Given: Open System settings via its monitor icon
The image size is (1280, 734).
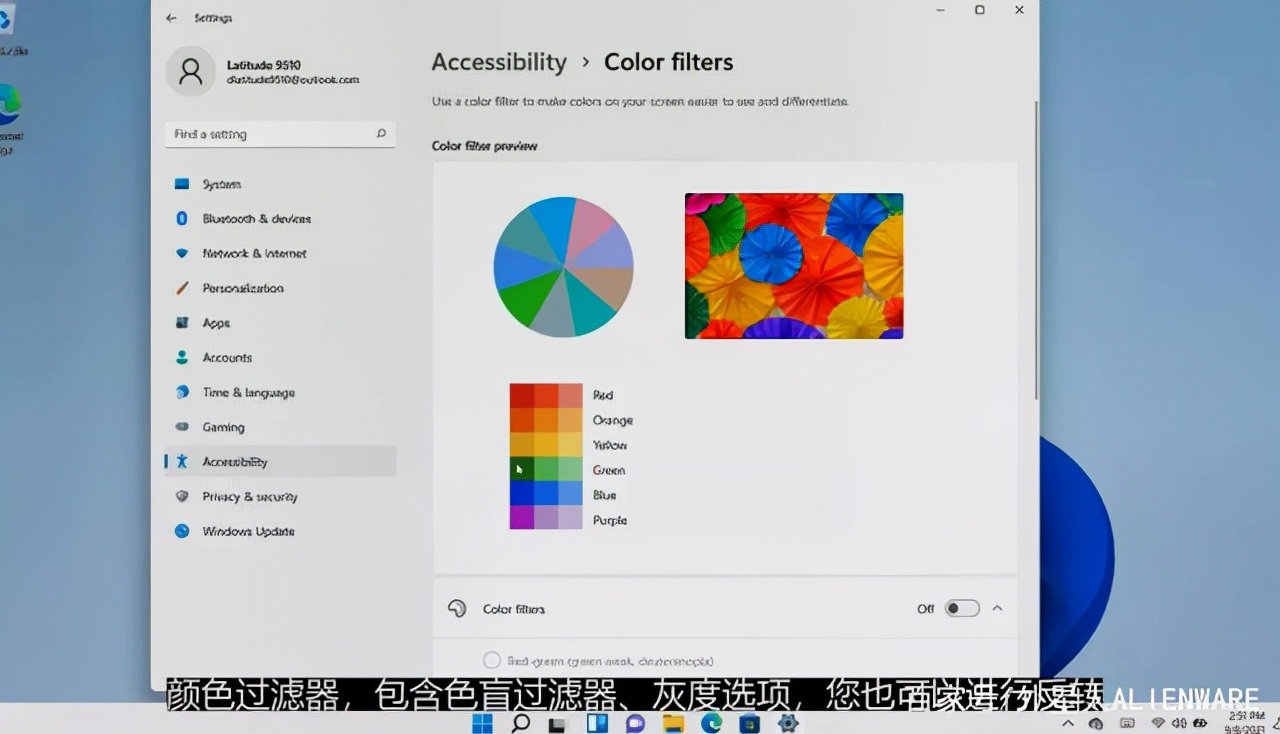Looking at the screenshot, I should (182, 184).
